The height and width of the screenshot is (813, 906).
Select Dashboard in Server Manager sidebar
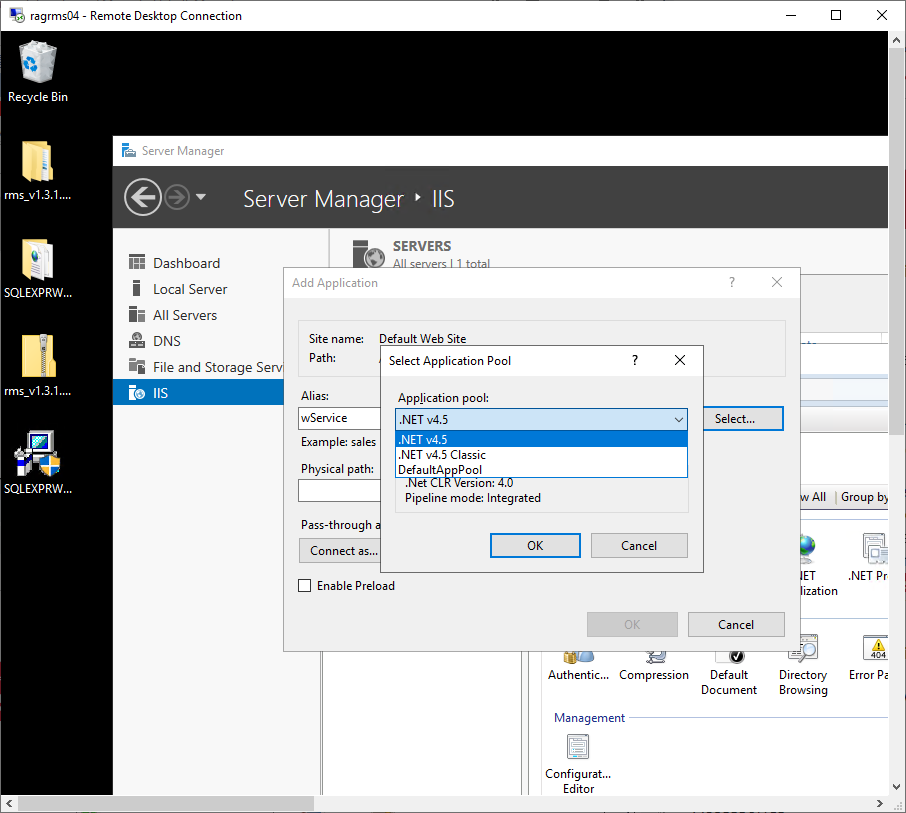coord(186,263)
